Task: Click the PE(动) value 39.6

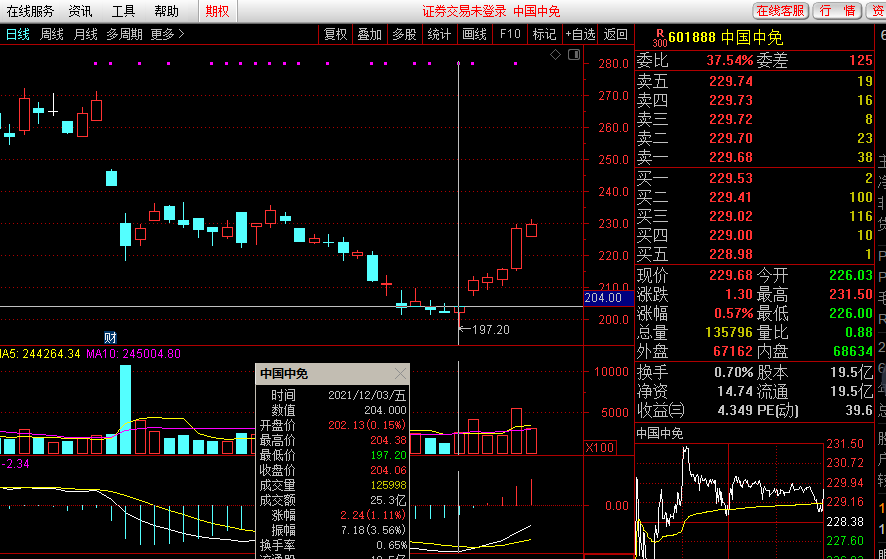Action: click(x=859, y=410)
